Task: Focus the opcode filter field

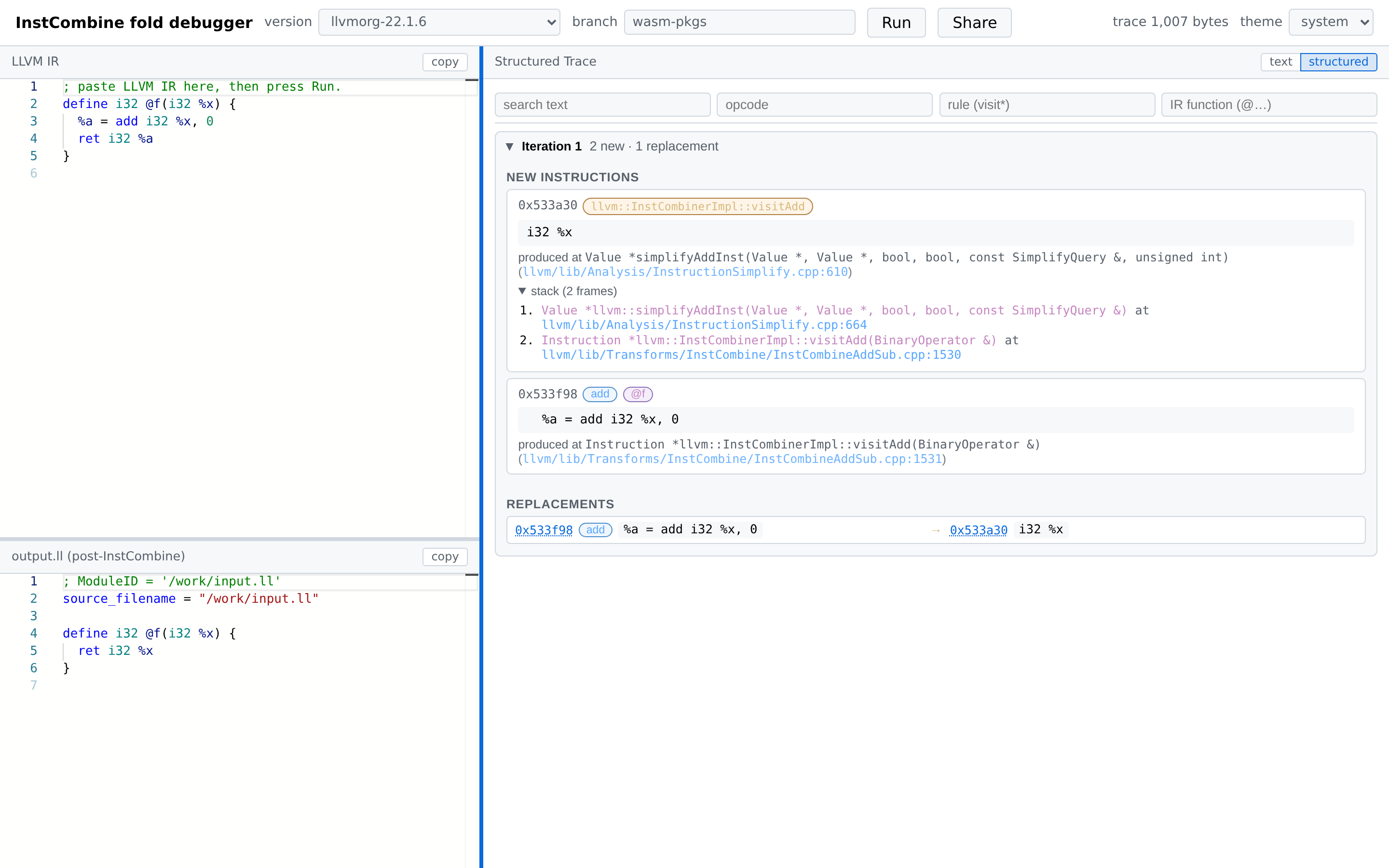Action: coord(824,105)
